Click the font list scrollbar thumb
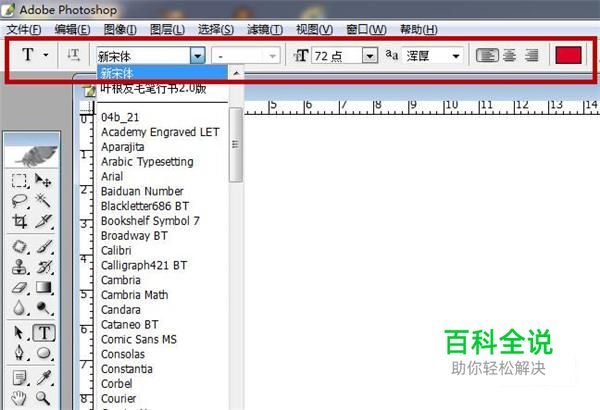Viewport: 600px width, 410px height. [235, 145]
